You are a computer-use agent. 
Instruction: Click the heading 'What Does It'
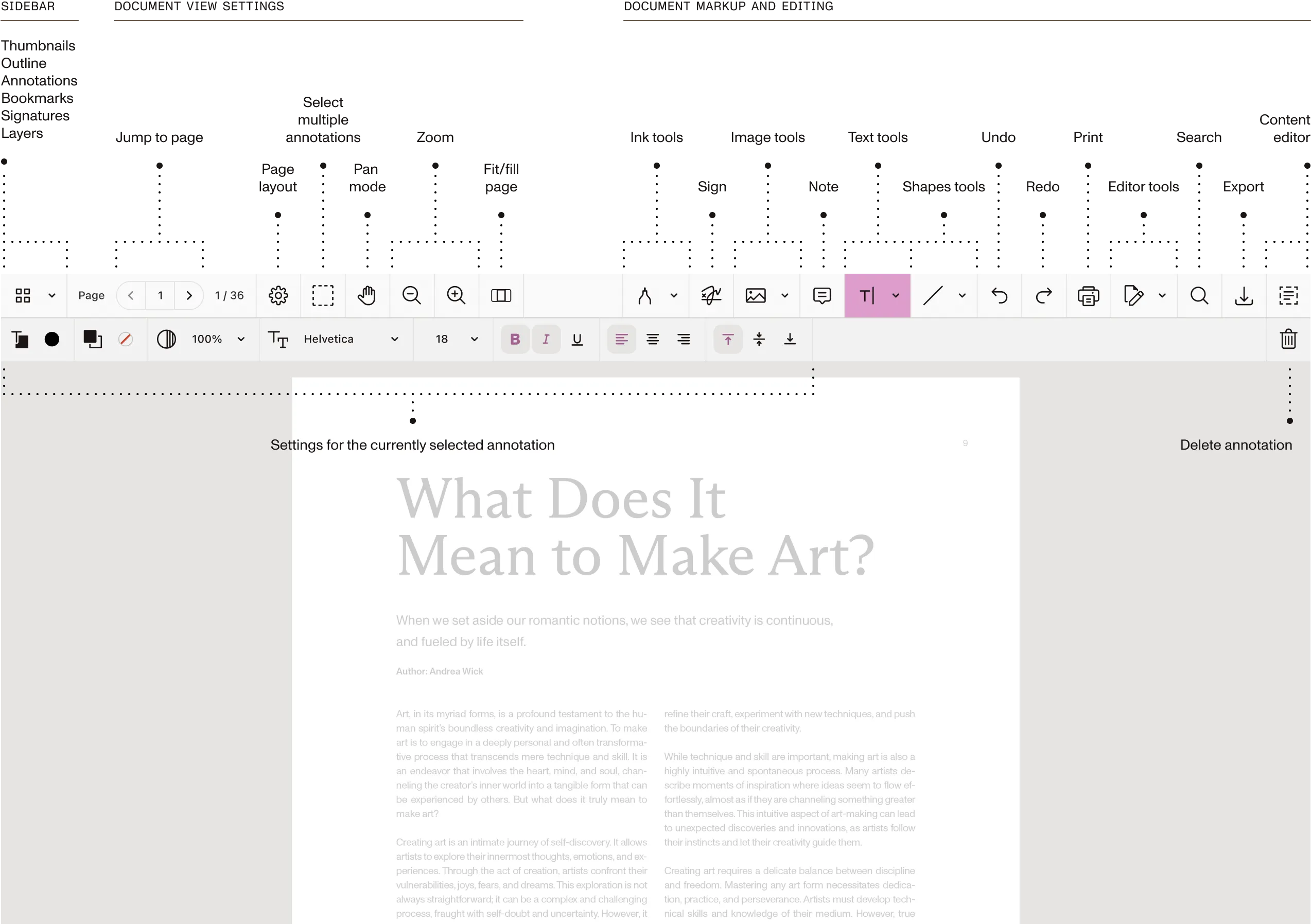click(x=561, y=499)
